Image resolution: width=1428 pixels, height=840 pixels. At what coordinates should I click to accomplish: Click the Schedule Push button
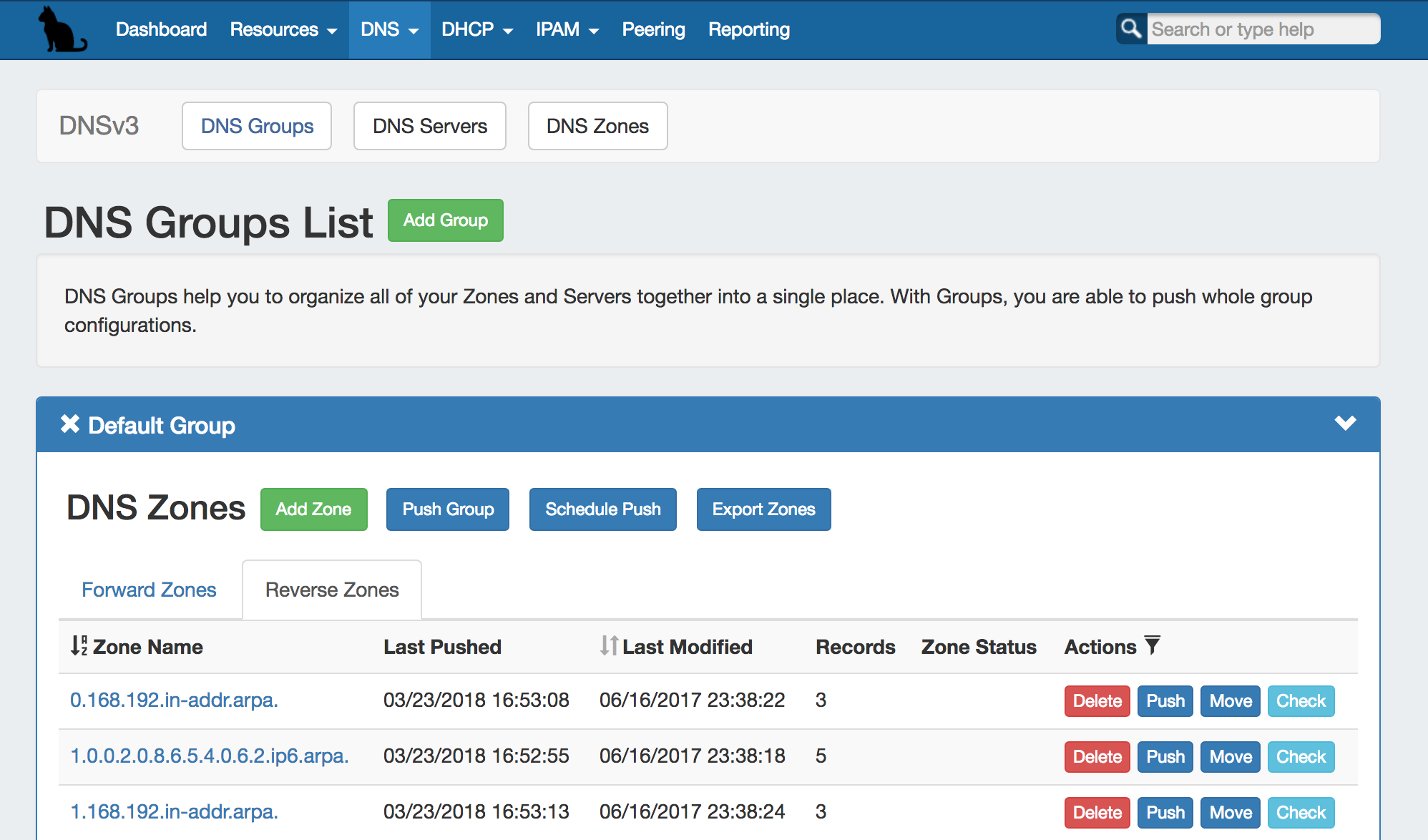pyautogui.click(x=602, y=509)
